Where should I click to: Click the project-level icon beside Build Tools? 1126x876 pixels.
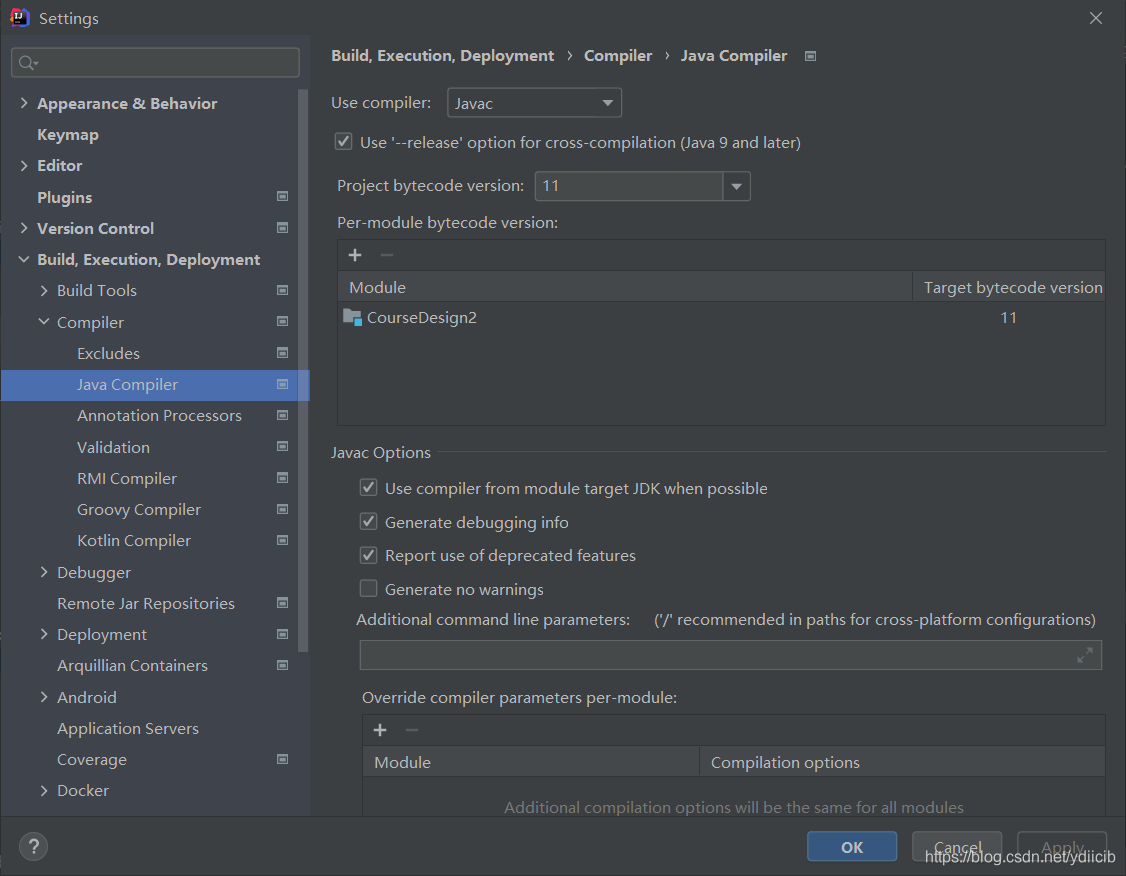pyautogui.click(x=282, y=290)
